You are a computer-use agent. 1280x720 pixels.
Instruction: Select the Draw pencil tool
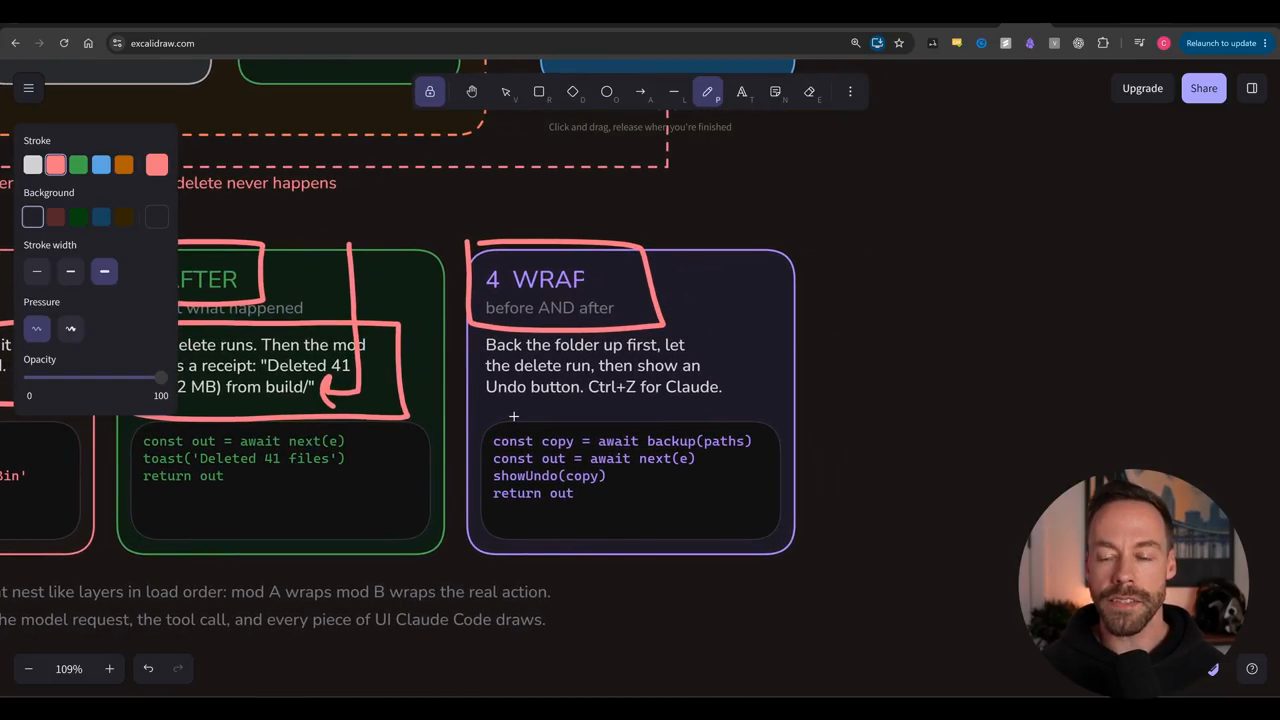708,91
